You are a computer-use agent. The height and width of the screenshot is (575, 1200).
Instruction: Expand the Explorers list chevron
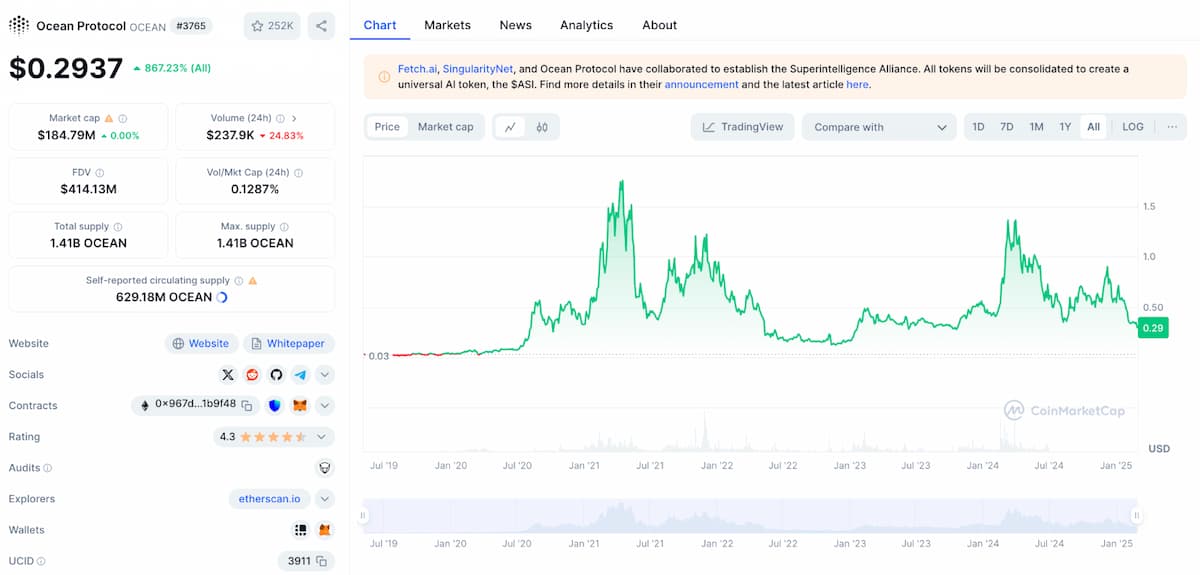tap(325, 499)
